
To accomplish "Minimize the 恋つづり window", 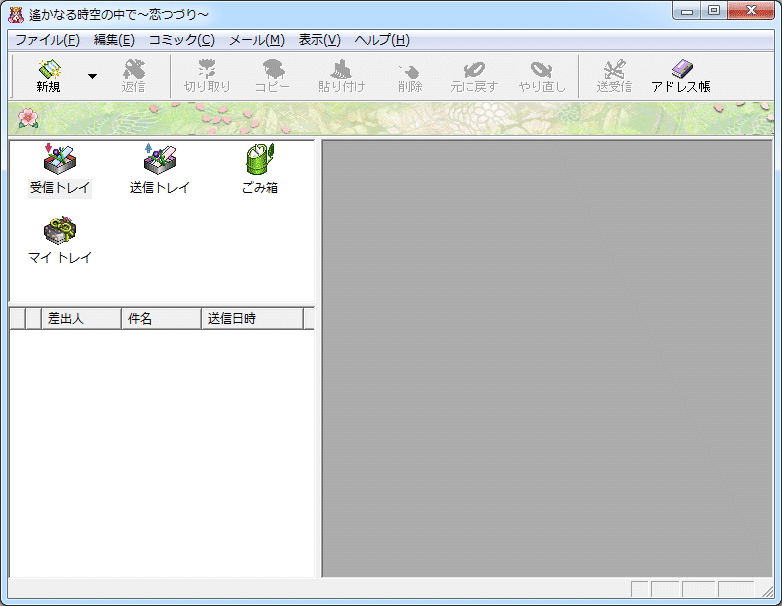I will [687, 10].
